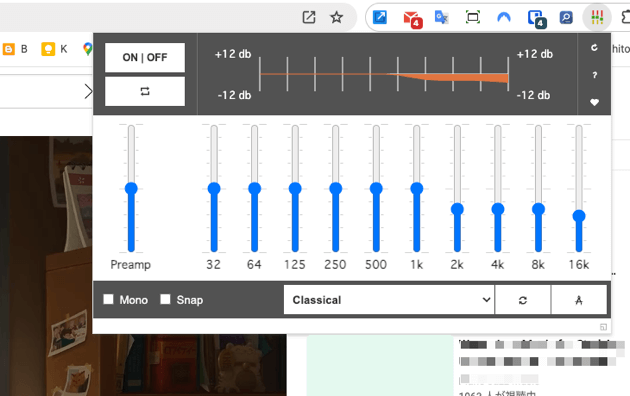Screen dimensions: 630x396
Task: Click the resize icon at popup corner
Action: pyautogui.click(x=603, y=327)
